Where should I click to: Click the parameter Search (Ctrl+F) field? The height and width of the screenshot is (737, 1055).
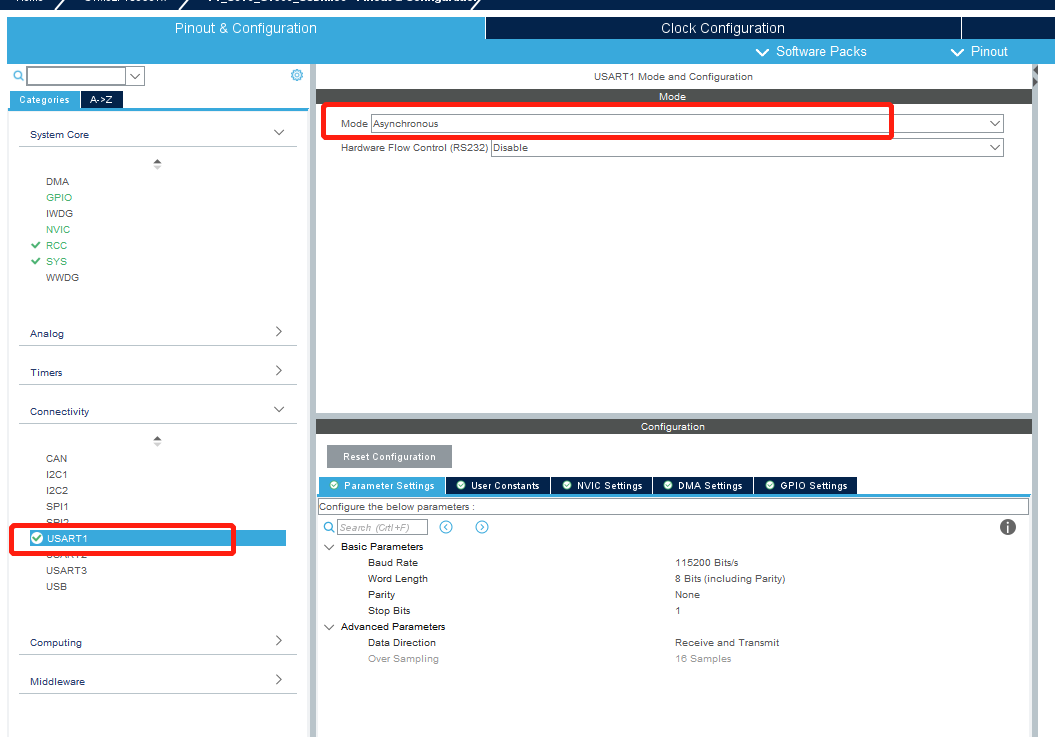point(382,527)
